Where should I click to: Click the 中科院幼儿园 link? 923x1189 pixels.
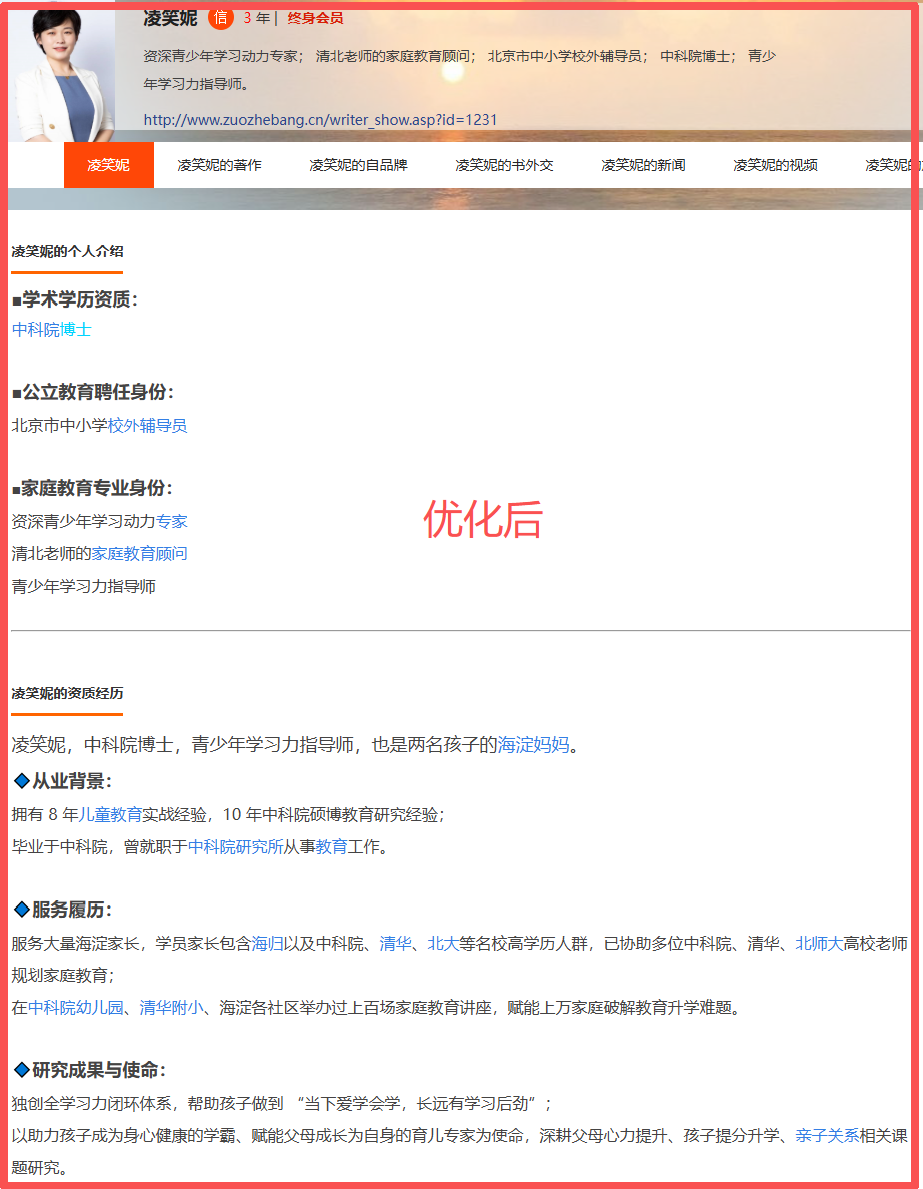coord(76,1007)
